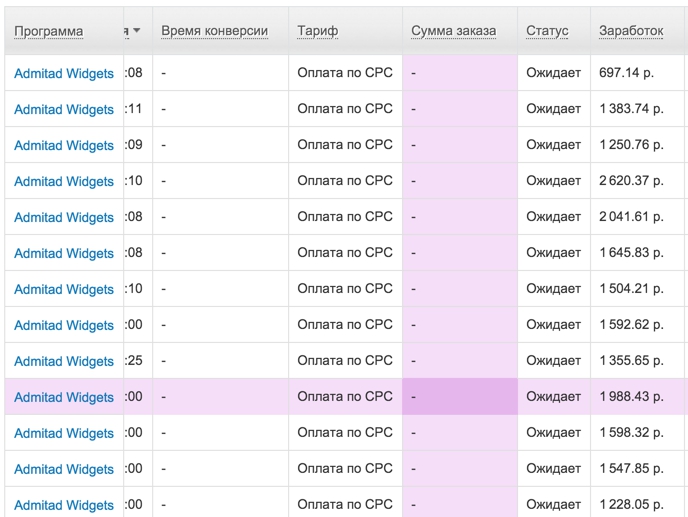
Task: Open Admitad Widgets link in the 697.14 р. row
Action: (x=64, y=73)
